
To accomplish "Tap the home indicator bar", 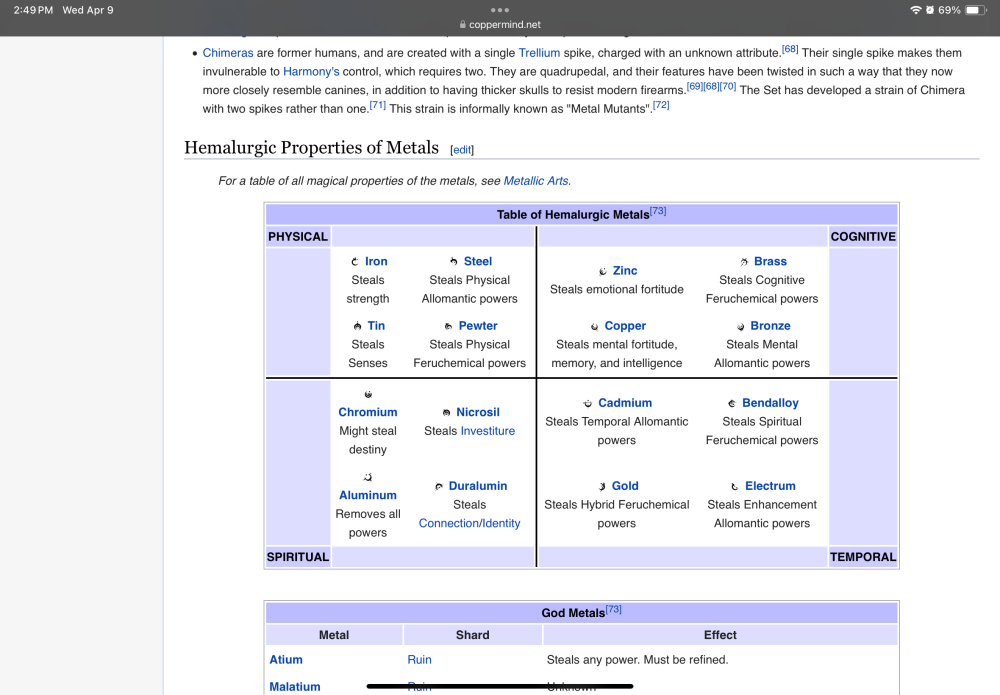I will [500, 686].
